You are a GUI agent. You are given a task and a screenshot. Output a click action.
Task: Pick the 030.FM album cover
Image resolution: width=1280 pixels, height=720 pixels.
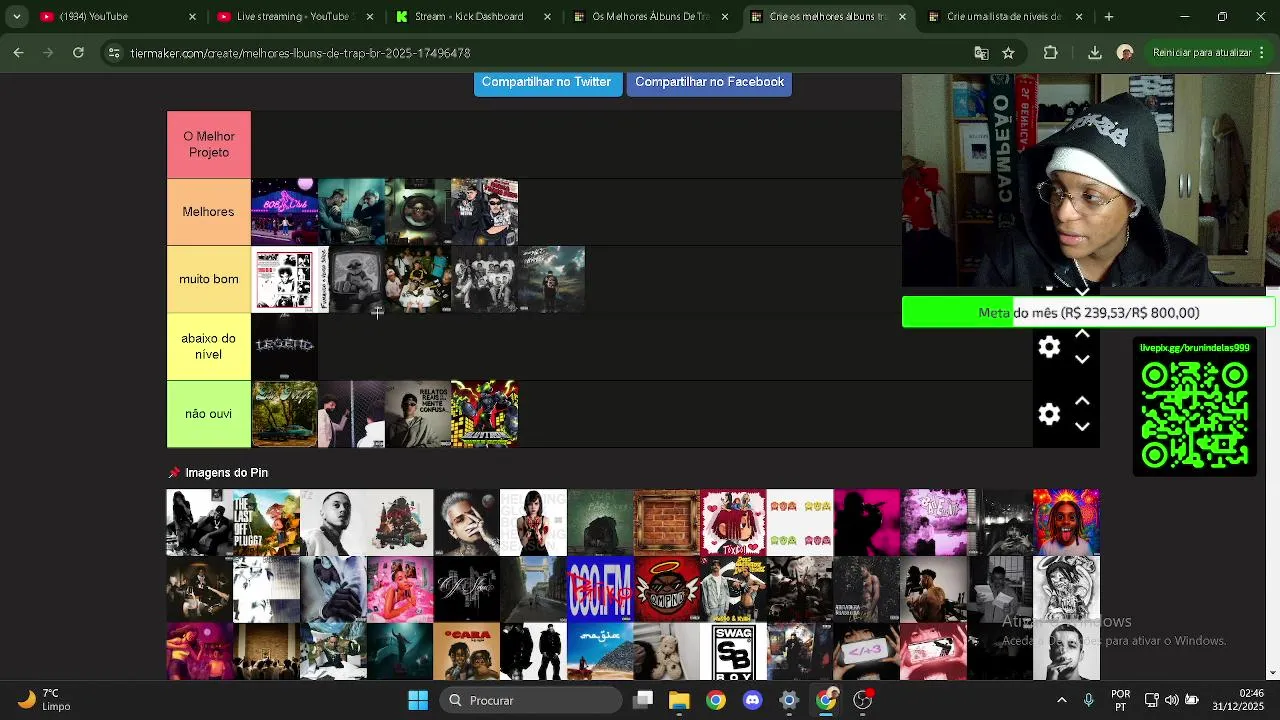600,589
